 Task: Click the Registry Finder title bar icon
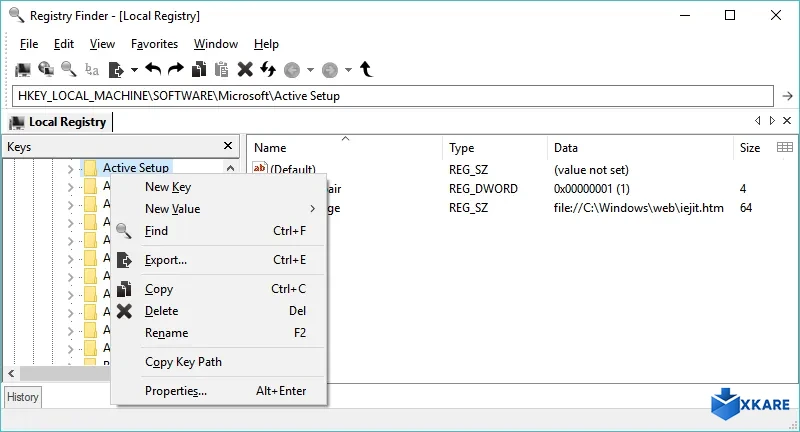pos(16,15)
